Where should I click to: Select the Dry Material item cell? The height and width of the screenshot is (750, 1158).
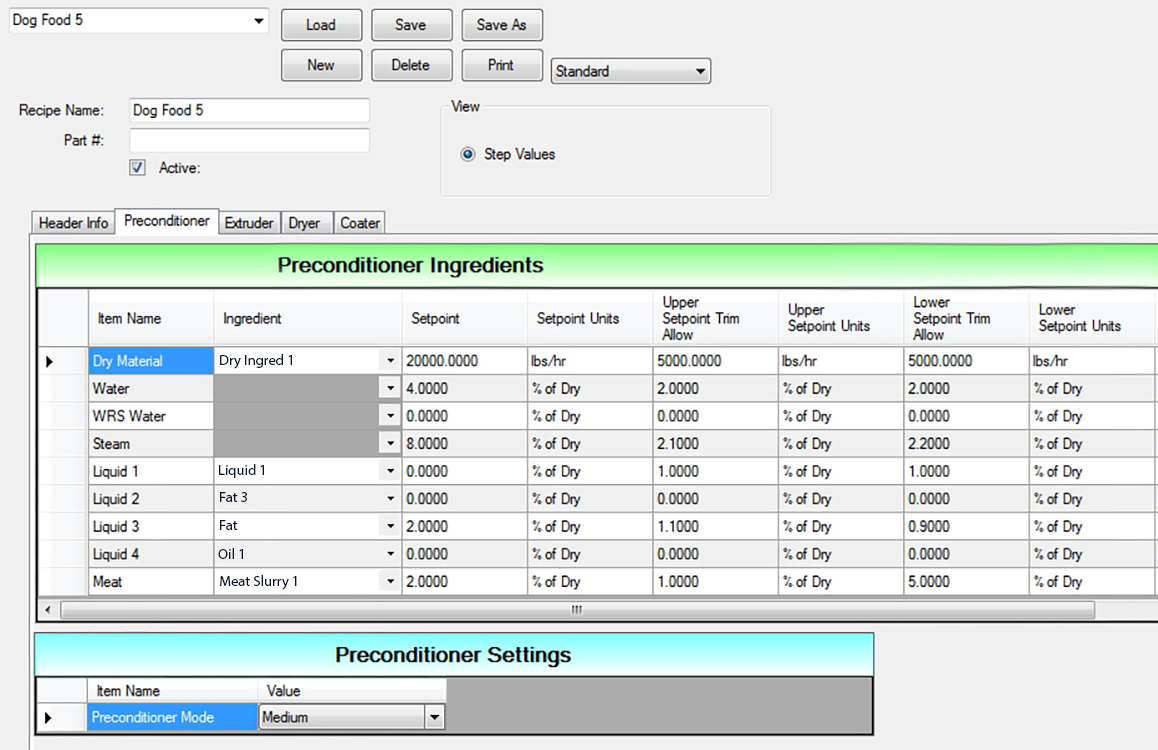(x=151, y=361)
